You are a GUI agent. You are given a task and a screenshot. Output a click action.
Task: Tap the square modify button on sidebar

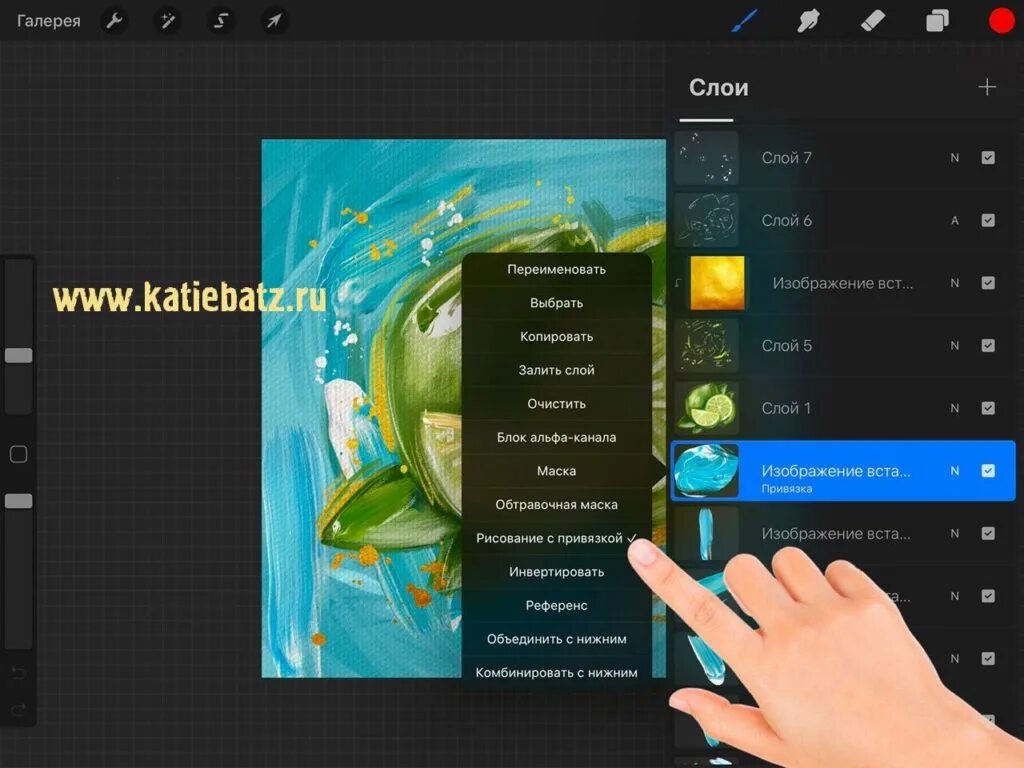18,454
